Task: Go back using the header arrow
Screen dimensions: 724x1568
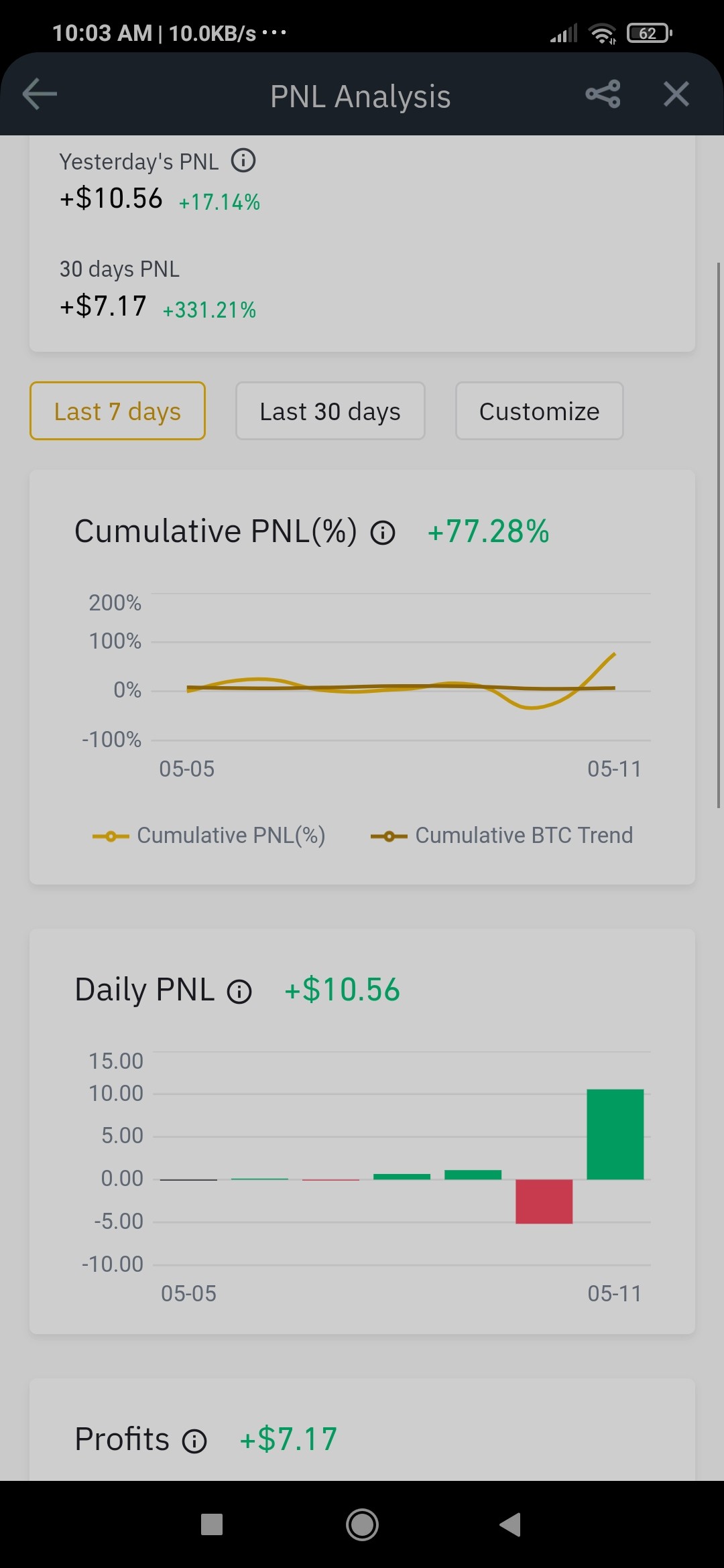Action: point(40,94)
